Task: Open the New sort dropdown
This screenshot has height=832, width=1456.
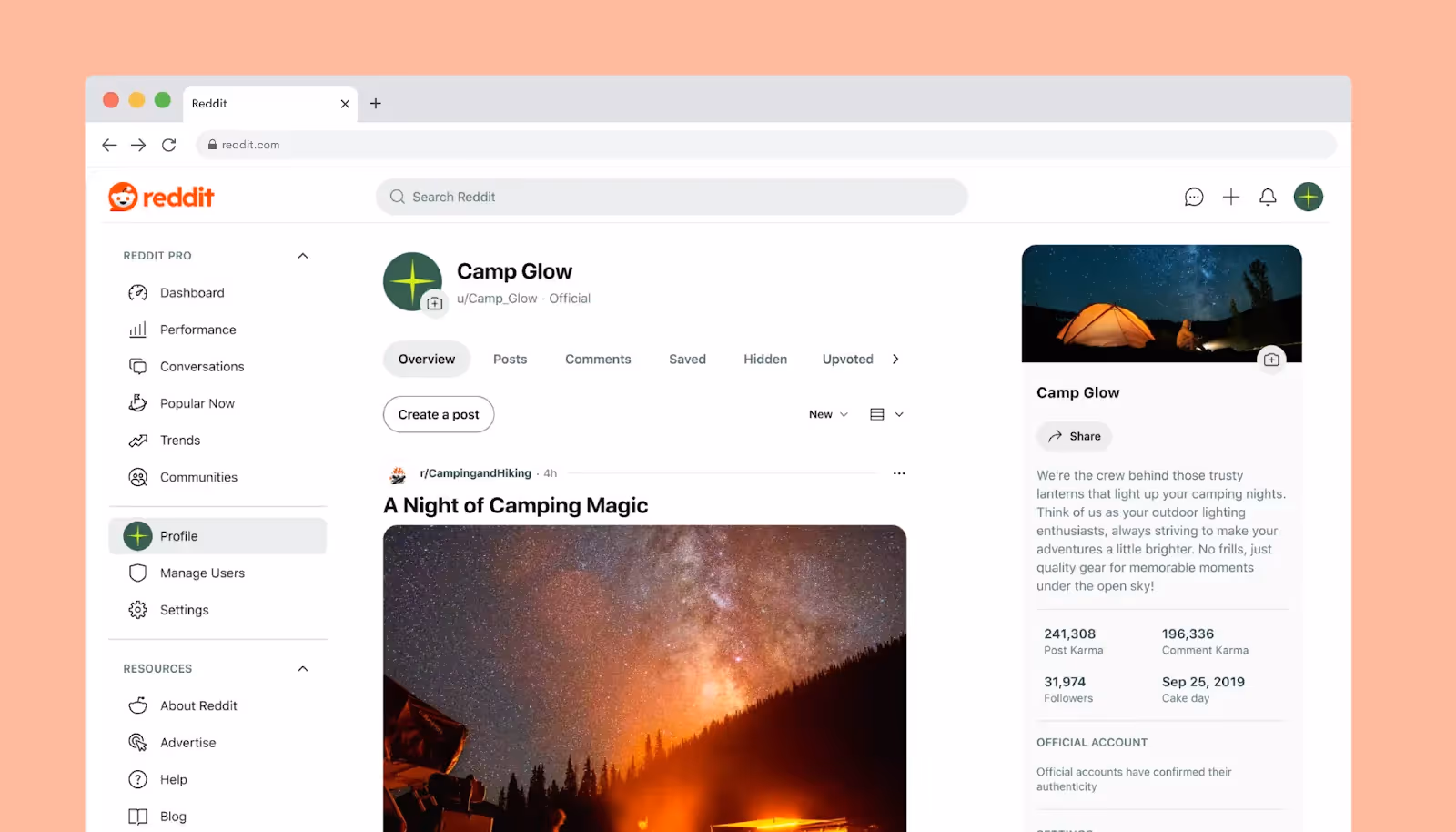Action: (x=825, y=413)
